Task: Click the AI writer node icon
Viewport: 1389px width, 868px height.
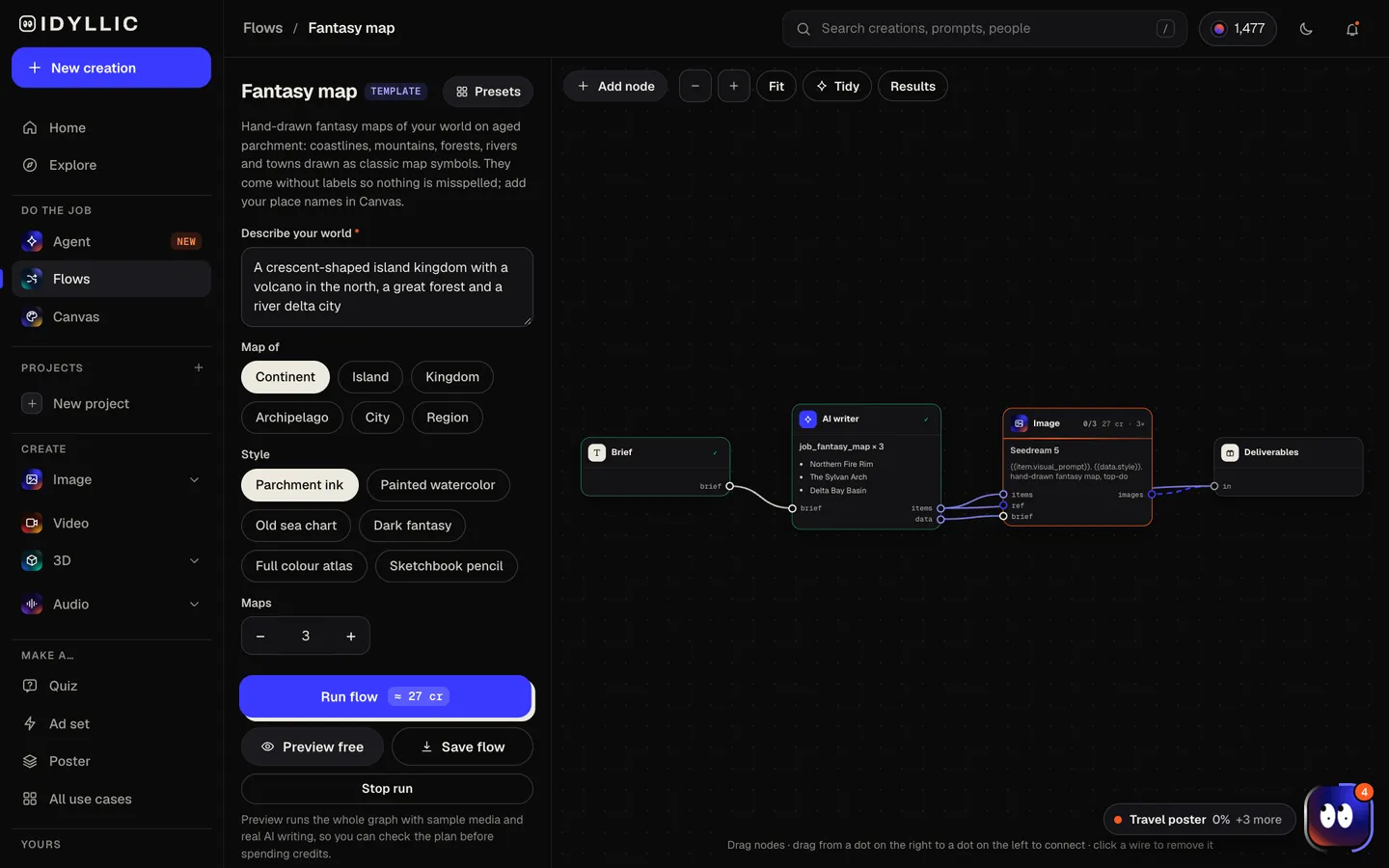Action: point(808,420)
